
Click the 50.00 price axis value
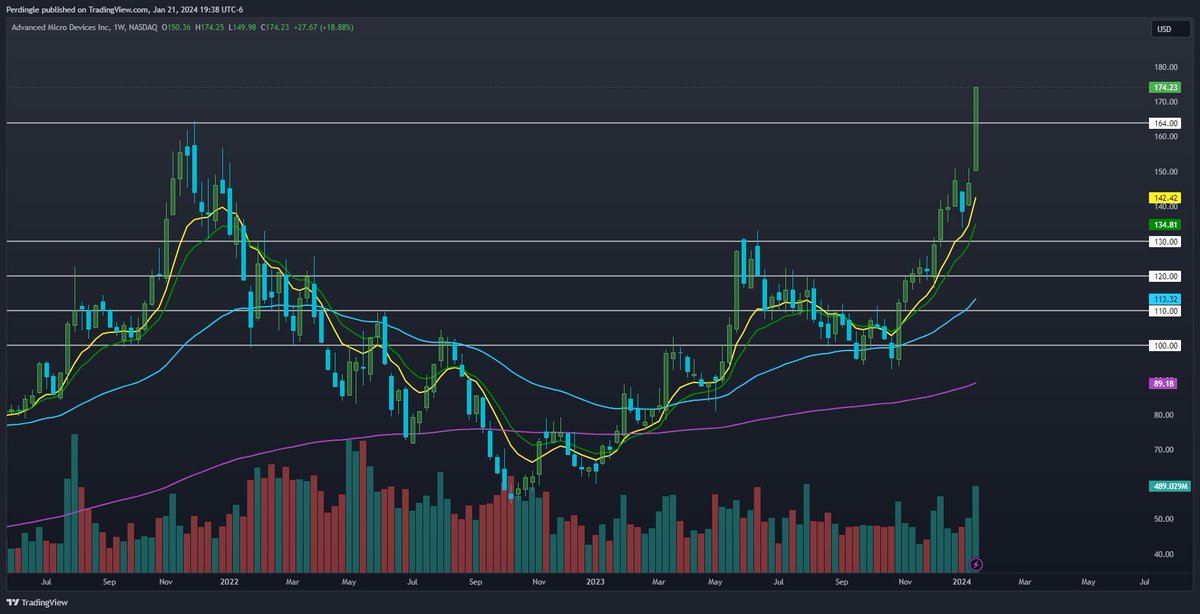(x=1164, y=519)
